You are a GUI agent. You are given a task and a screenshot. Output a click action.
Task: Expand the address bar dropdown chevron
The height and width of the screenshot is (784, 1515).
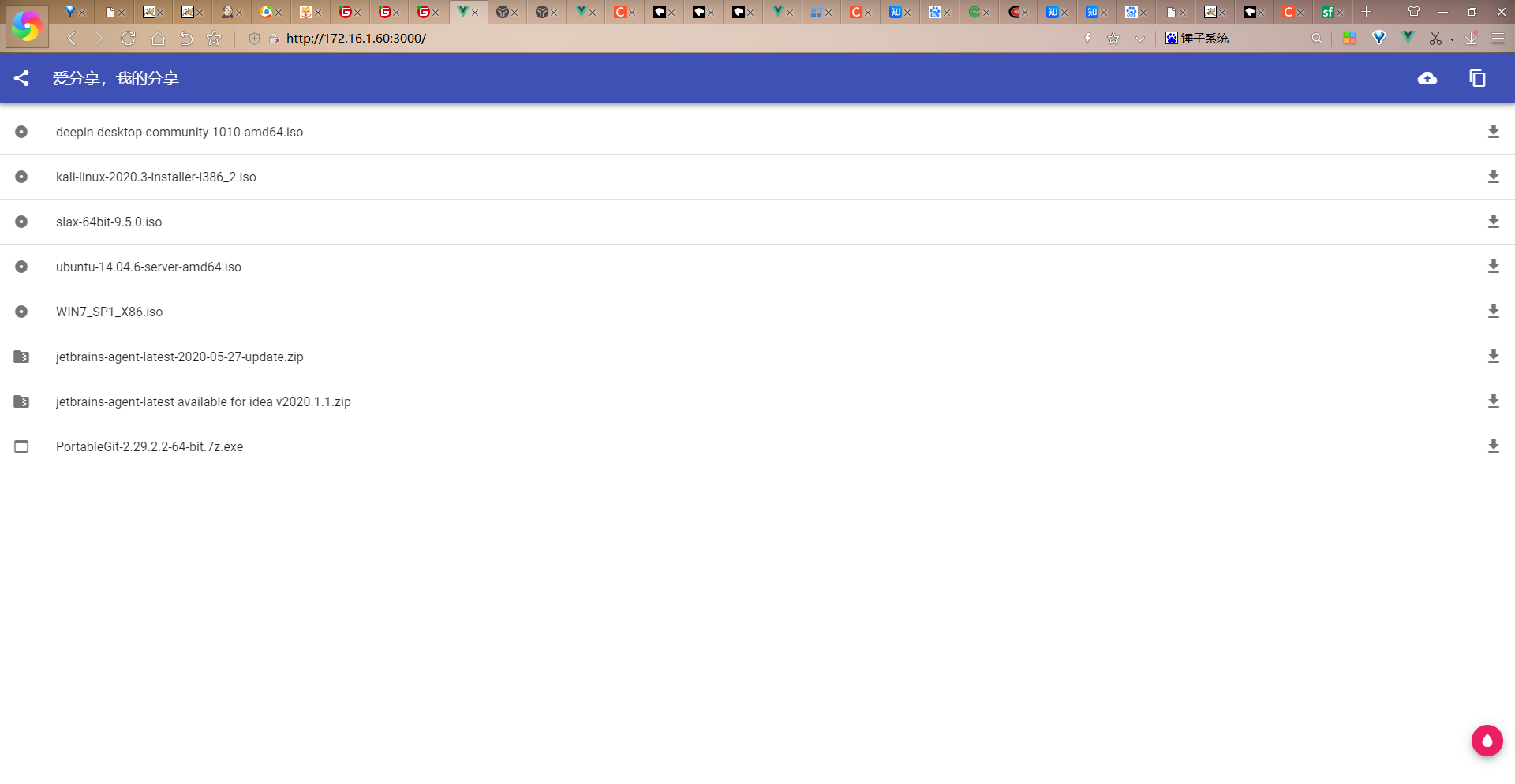click(x=1139, y=39)
